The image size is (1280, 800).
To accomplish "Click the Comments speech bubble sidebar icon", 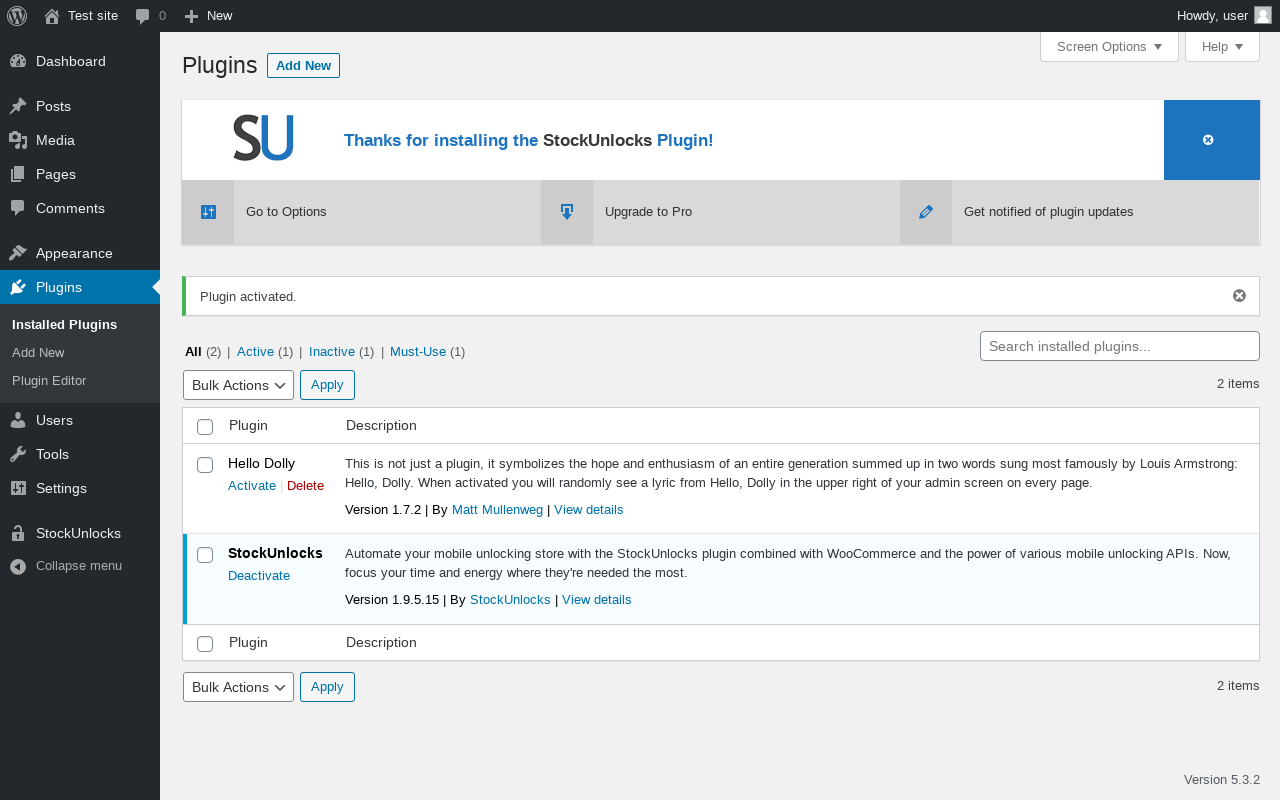I will pyautogui.click(x=18, y=208).
